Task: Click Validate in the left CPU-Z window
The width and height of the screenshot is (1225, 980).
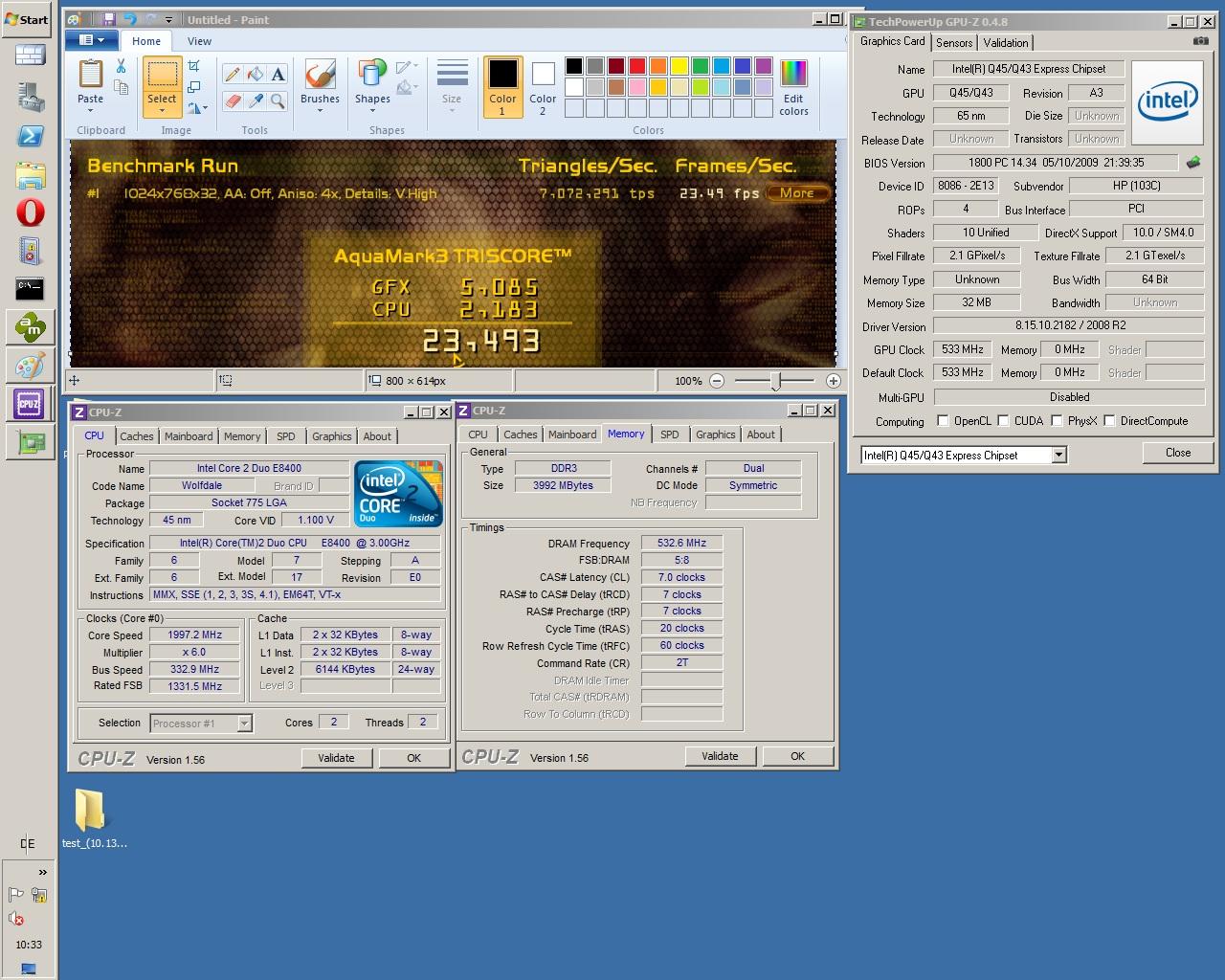Action: 336,758
